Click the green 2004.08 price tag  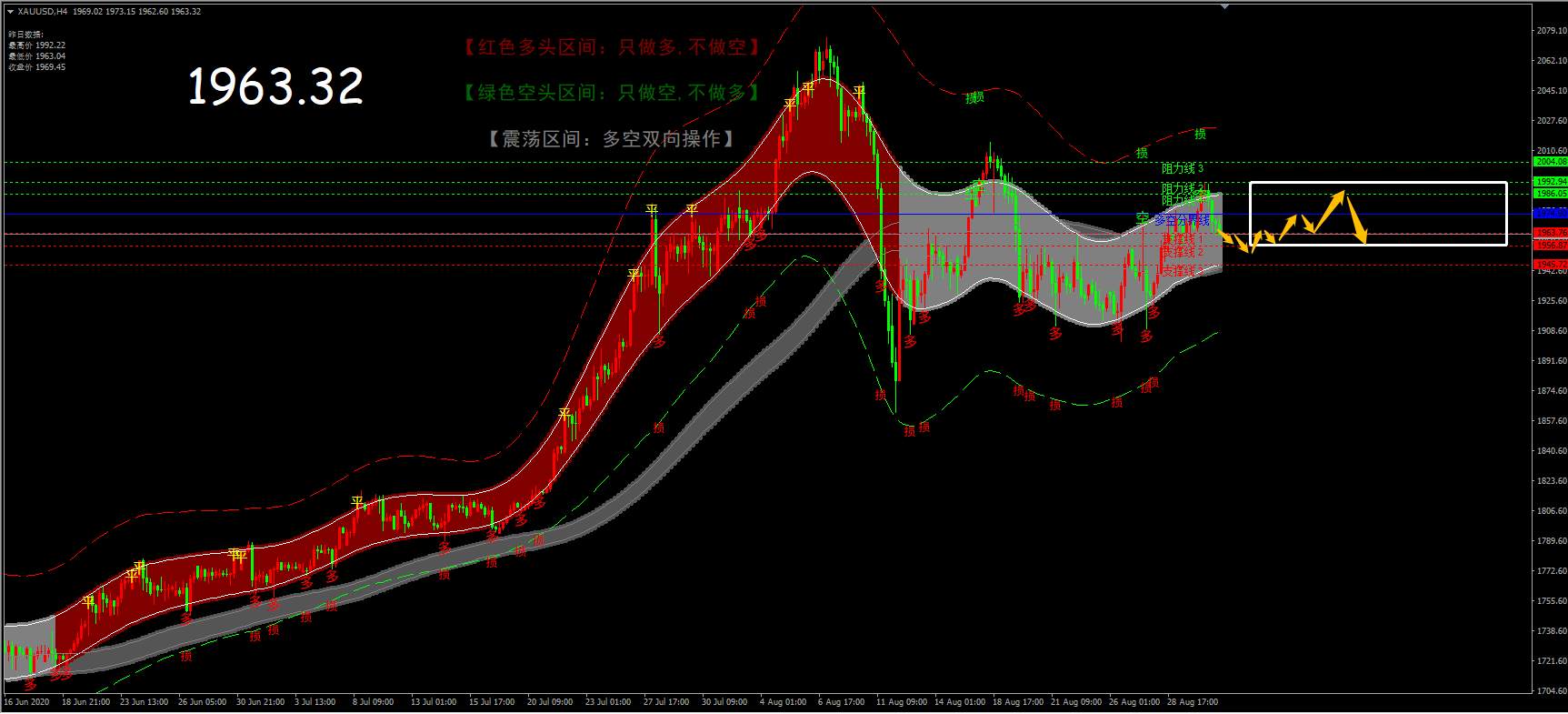1551,162
